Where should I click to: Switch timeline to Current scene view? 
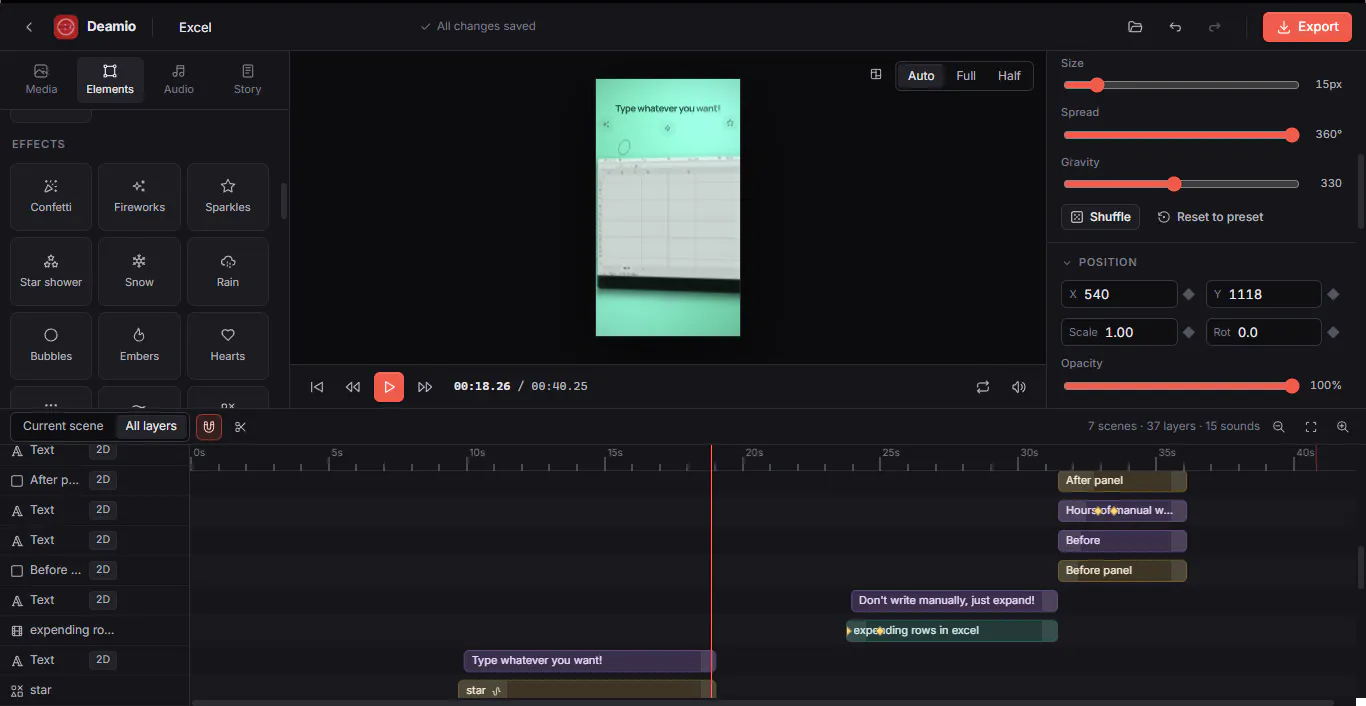63,426
